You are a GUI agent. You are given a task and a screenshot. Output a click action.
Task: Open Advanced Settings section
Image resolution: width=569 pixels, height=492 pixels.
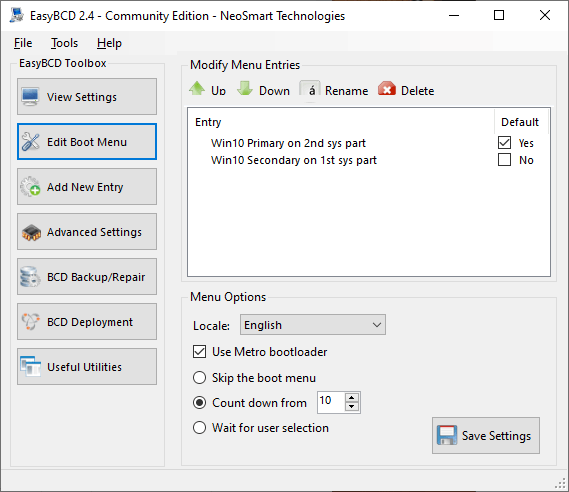87,231
